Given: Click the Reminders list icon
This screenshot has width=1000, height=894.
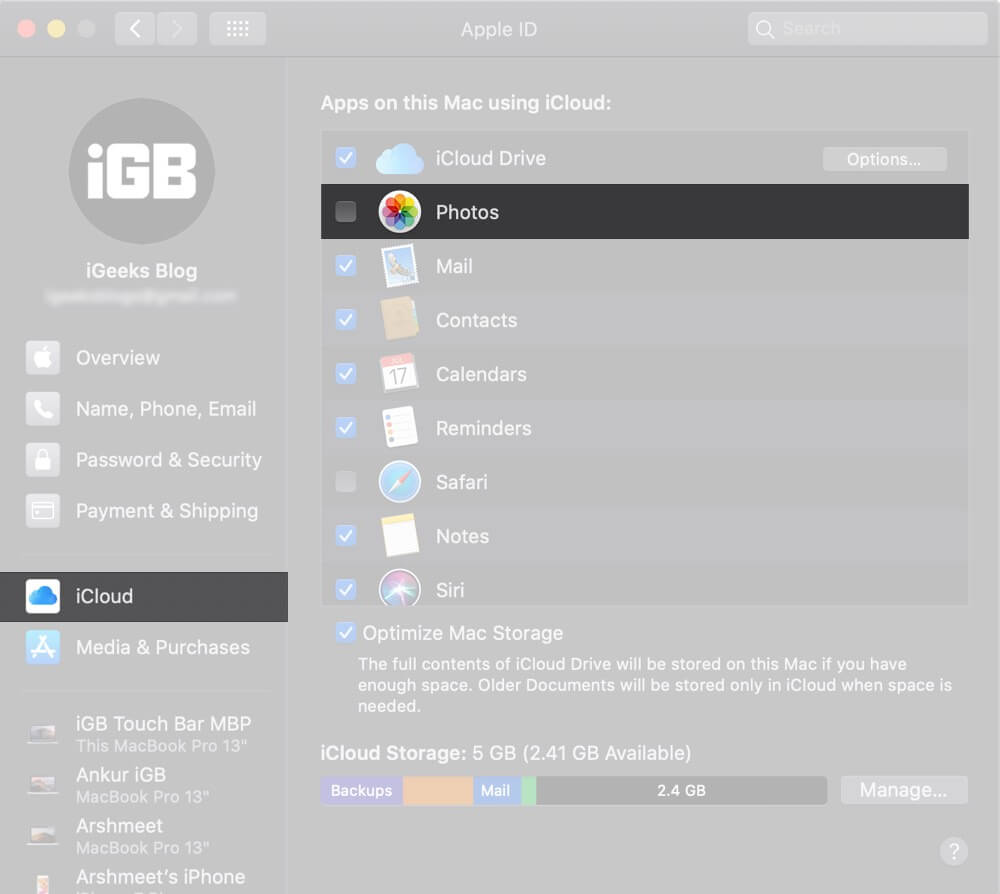Looking at the screenshot, I should point(400,427).
